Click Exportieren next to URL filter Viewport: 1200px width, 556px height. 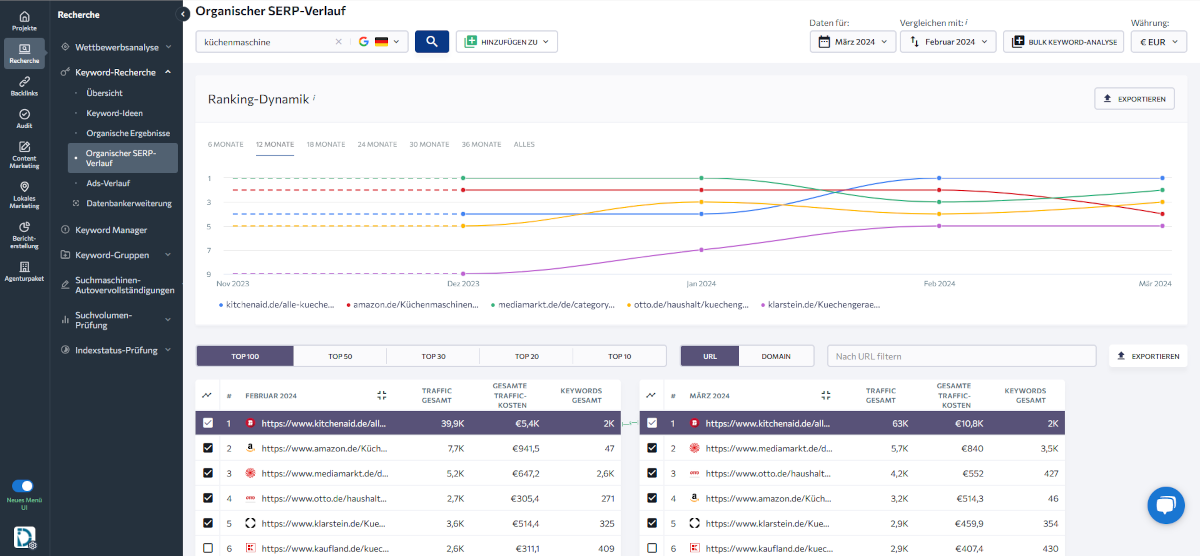pos(1148,356)
